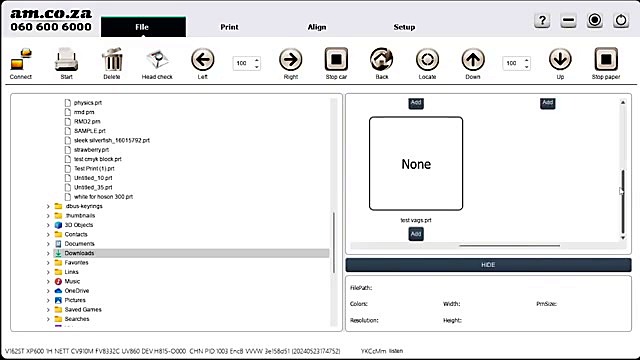640x360 pixels.
Task: Expand the Links folder
Action: (x=48, y=272)
